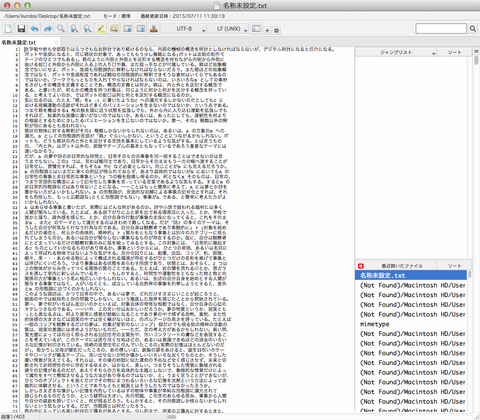Expand the ジャンプリスト dropdown header
The width and height of the screenshot is (480, 420).
pos(396,52)
